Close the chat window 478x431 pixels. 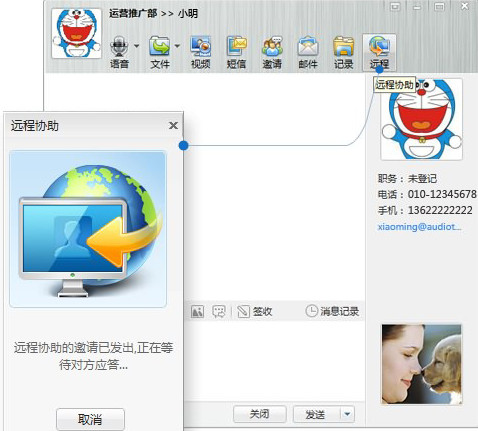pos(465,6)
